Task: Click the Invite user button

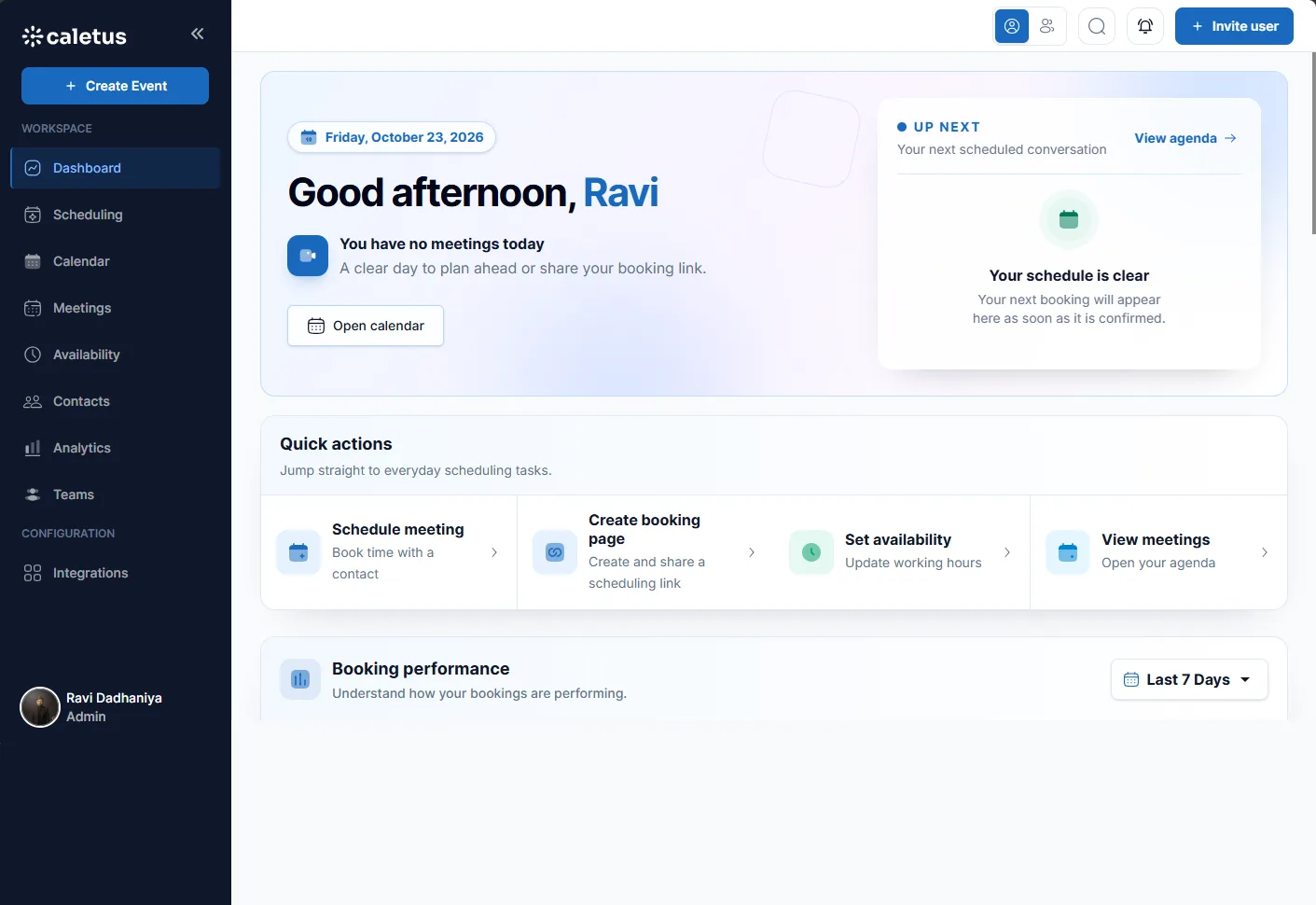Action: [1234, 26]
